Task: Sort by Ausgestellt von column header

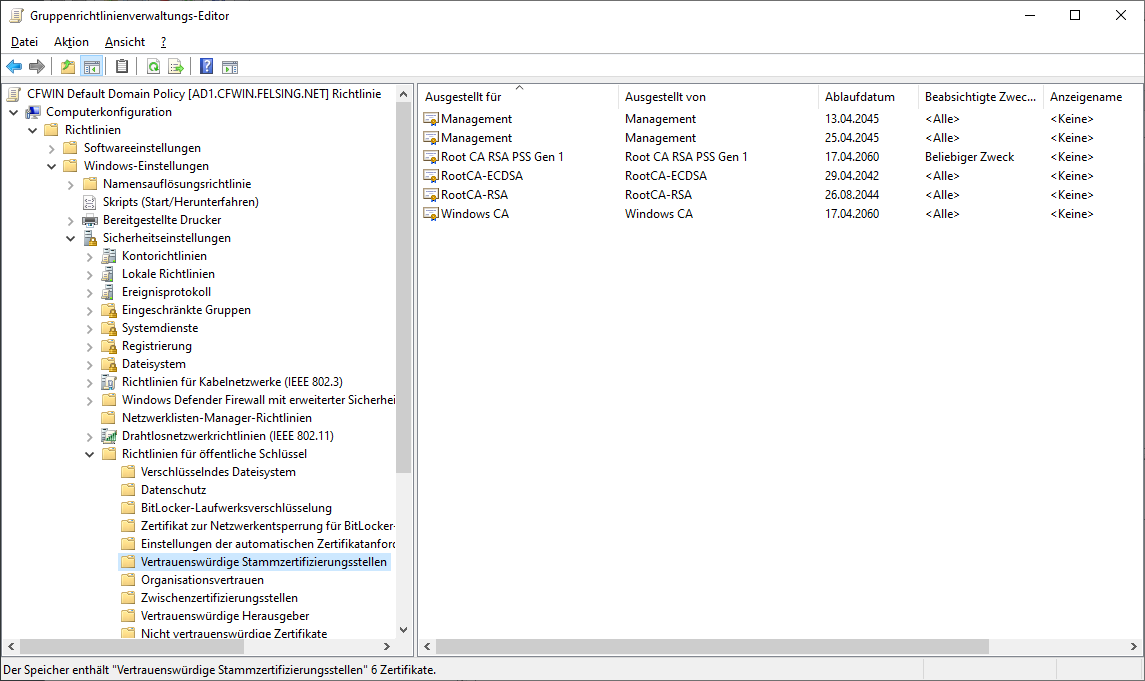Action: tap(665, 97)
